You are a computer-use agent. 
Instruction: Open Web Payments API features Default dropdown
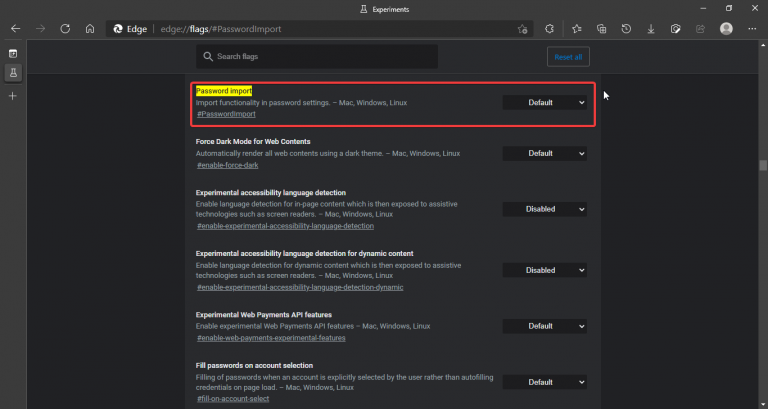point(545,326)
